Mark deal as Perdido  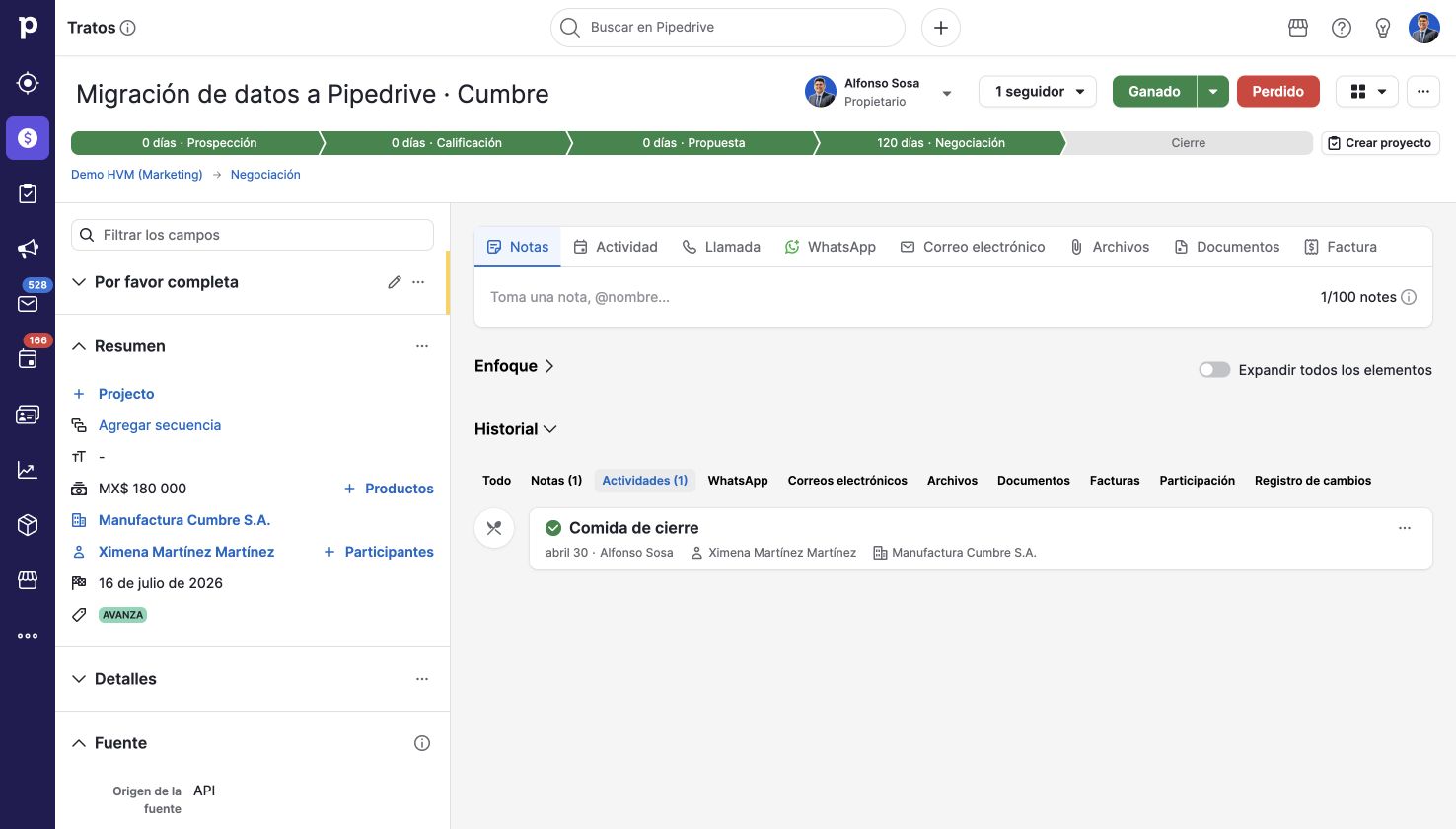[1278, 91]
